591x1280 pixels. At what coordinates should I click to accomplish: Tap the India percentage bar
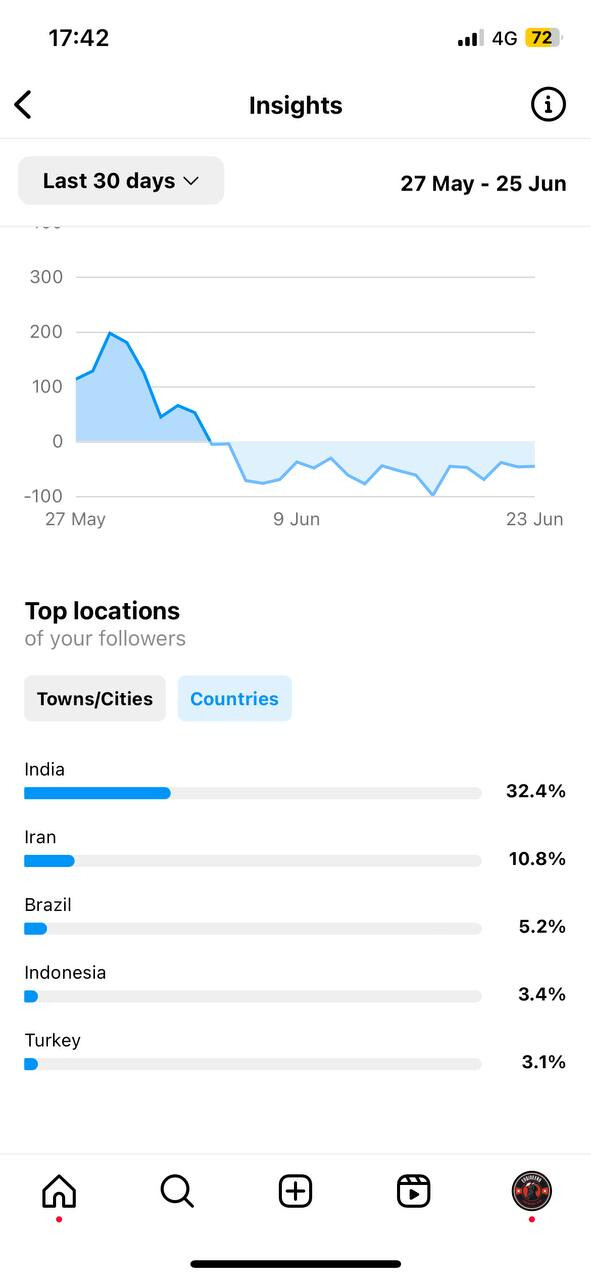coord(253,793)
